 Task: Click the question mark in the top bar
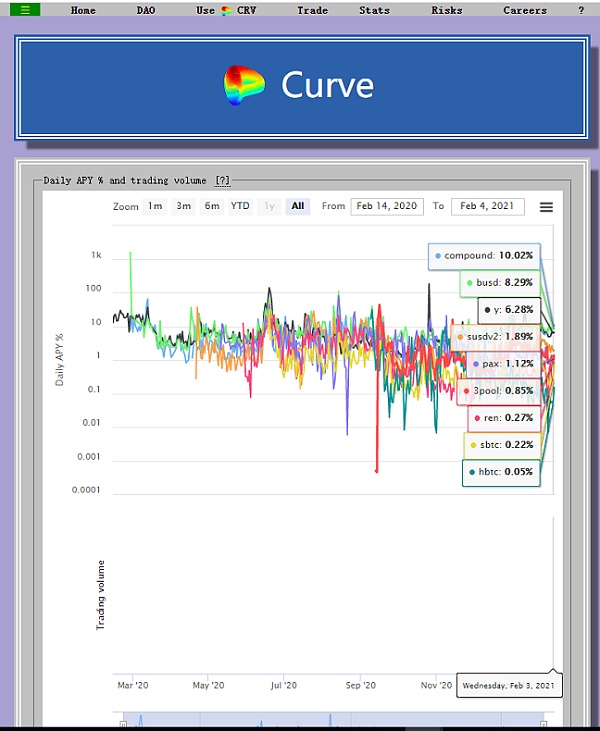581,10
